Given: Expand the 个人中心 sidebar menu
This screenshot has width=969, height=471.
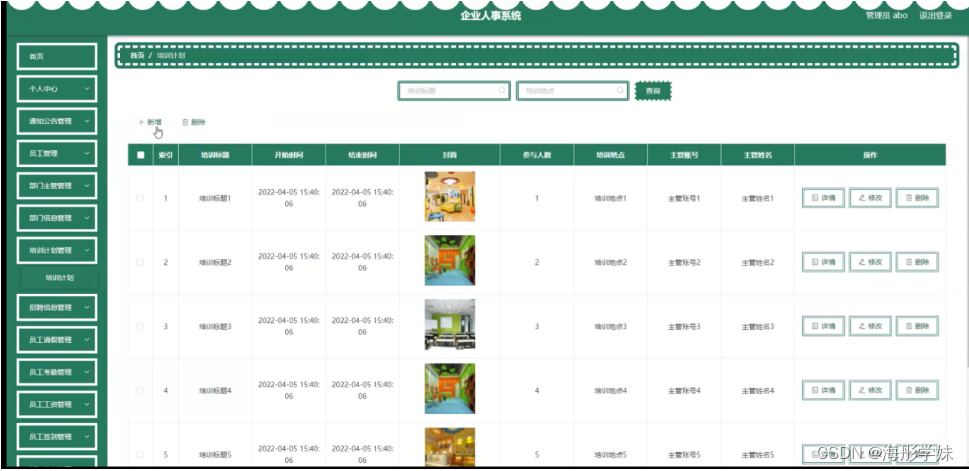Looking at the screenshot, I should point(57,89).
